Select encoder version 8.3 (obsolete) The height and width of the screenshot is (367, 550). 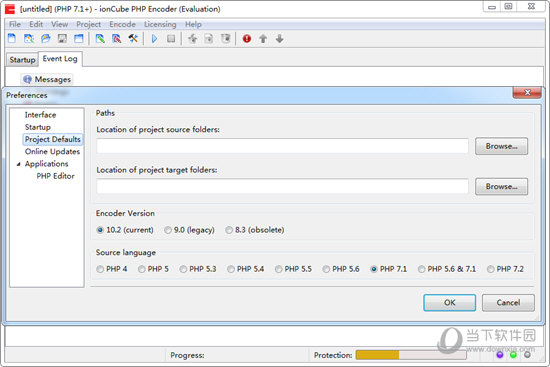pos(255,230)
